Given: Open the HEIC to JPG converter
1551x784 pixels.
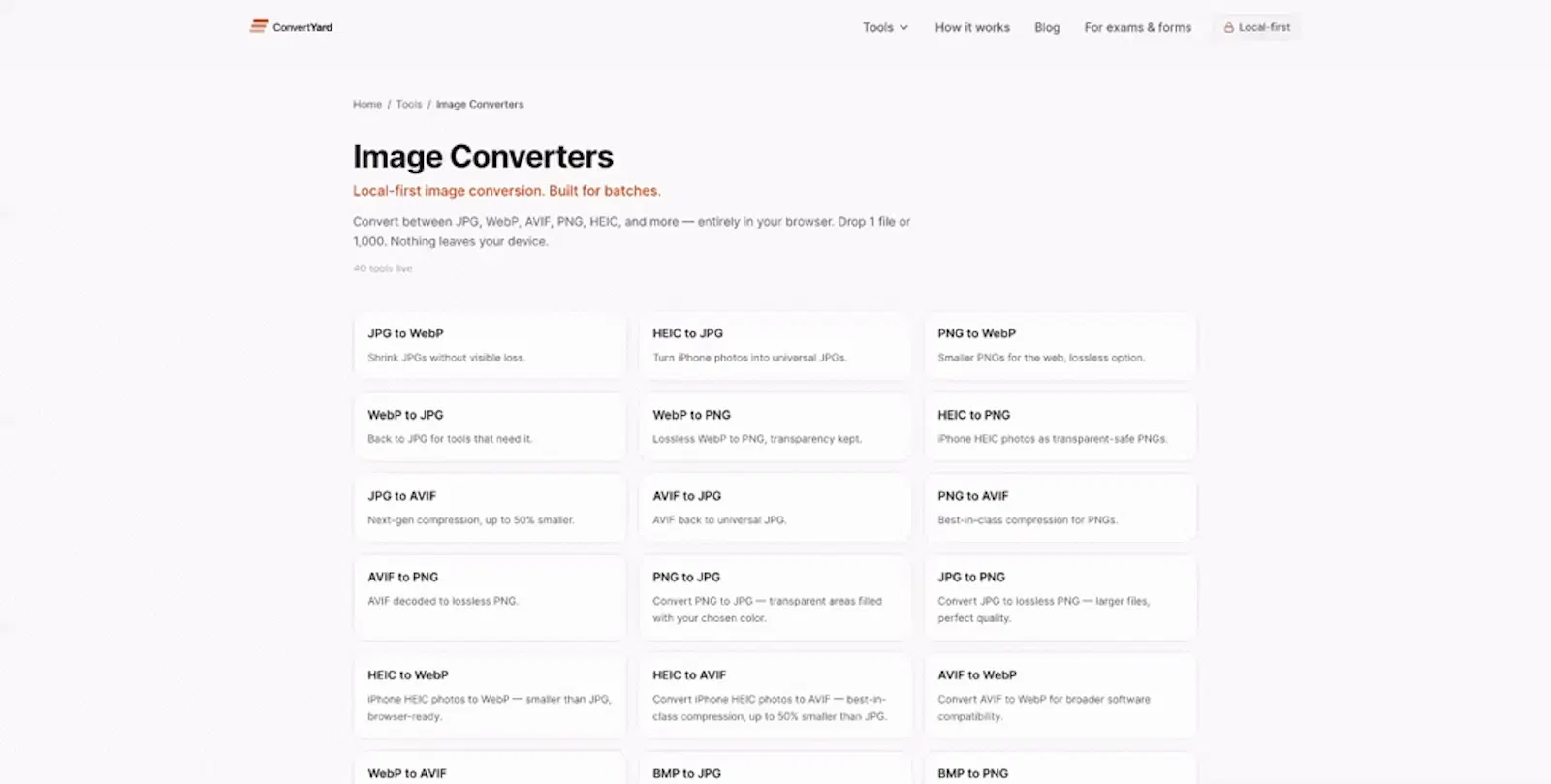Looking at the screenshot, I should (x=775, y=345).
